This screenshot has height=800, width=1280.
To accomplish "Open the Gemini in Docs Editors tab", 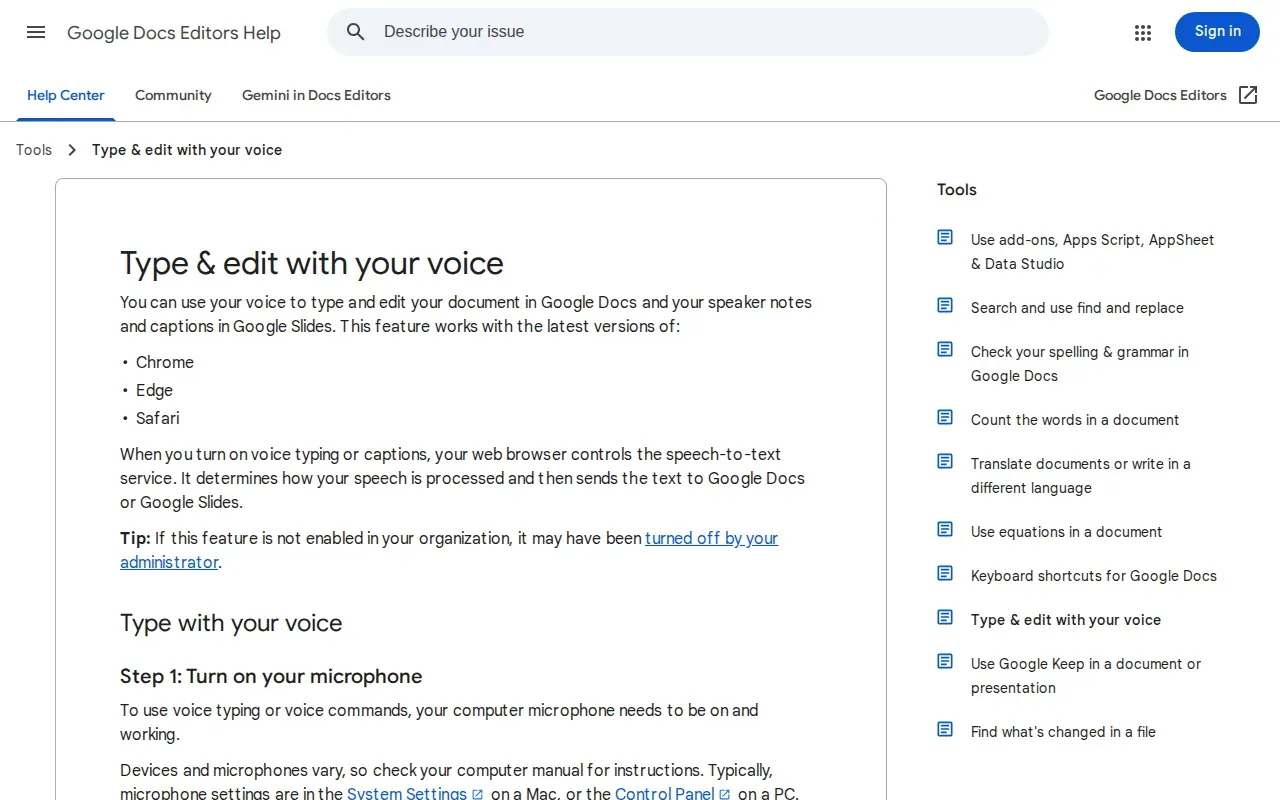I will (316, 95).
